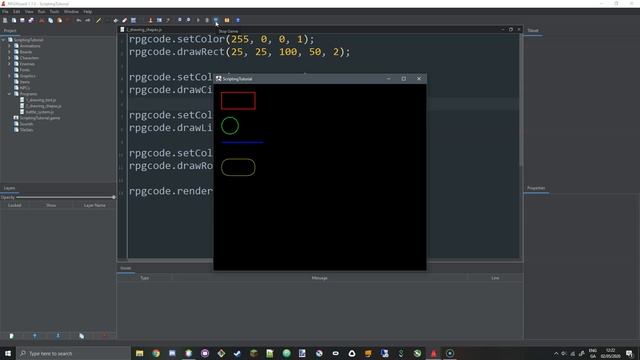Image resolution: width=640 pixels, height=360 pixels.
Task: Click the Message column header in Issues
Action: (320, 278)
